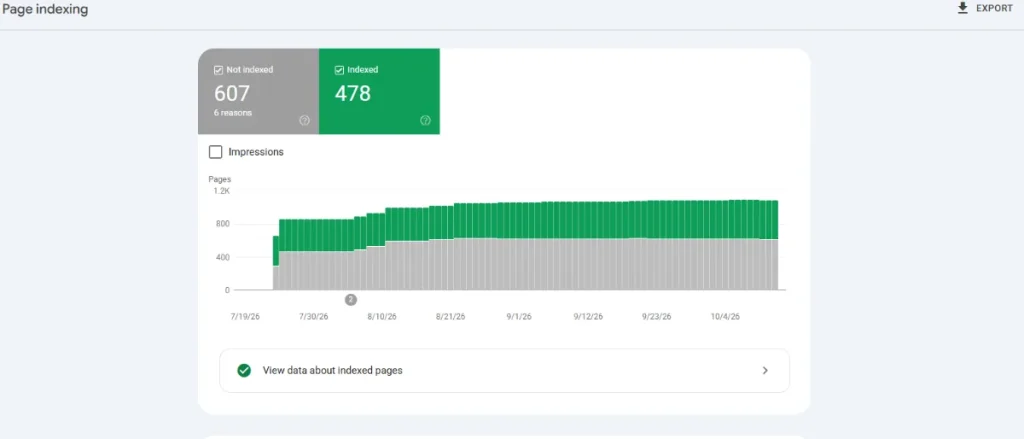This screenshot has height=439, width=1024.
Task: Uncheck the Not indexed checkbox
Action: [219, 70]
